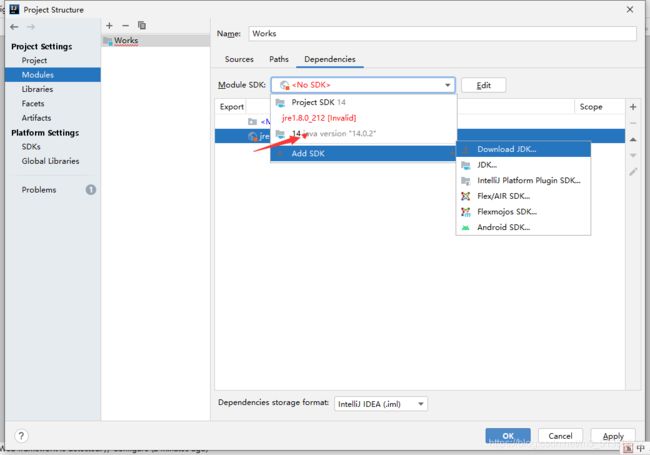
Task: Remove the dependency with the minus icon under Scope
Action: pos(633,123)
